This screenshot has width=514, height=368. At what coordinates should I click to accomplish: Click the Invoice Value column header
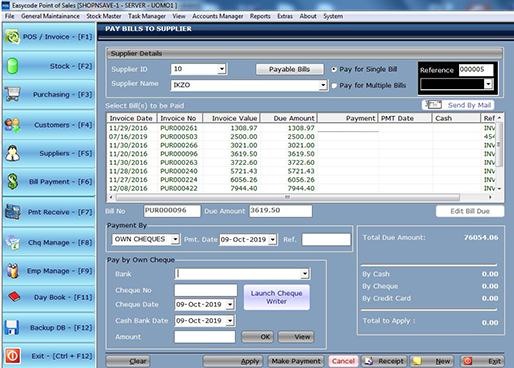pyautogui.click(x=232, y=118)
